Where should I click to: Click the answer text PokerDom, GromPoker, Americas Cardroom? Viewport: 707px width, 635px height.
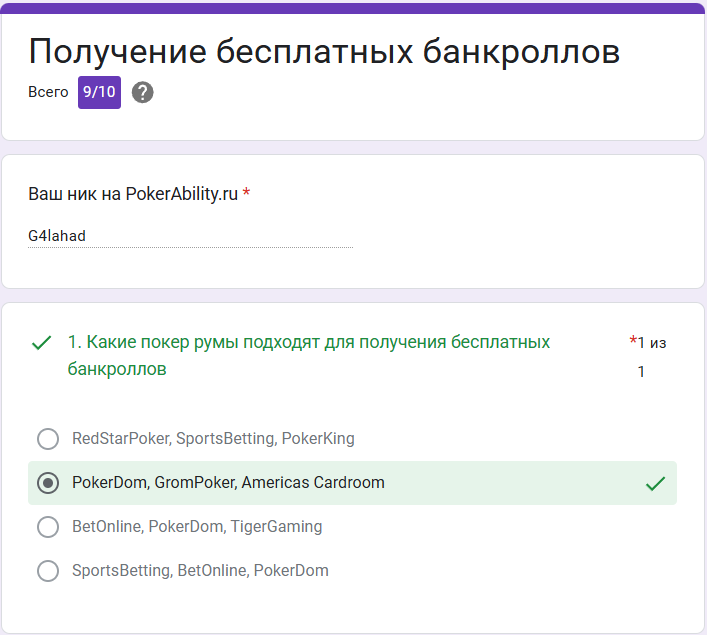coord(228,483)
